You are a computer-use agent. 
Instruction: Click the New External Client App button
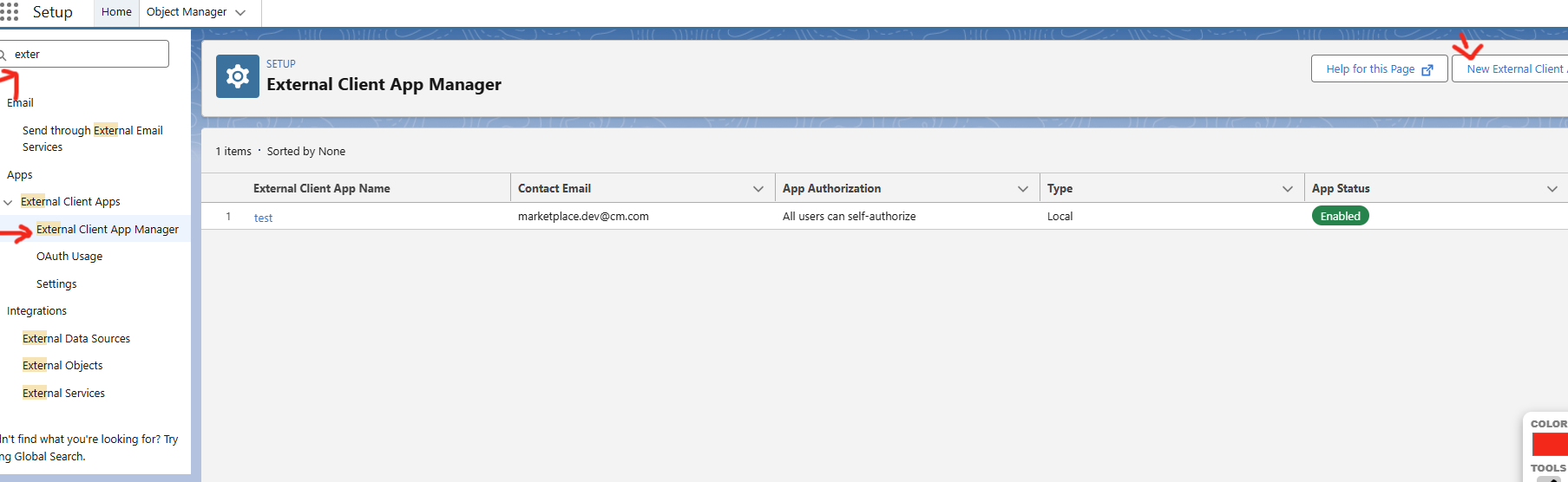point(1511,69)
